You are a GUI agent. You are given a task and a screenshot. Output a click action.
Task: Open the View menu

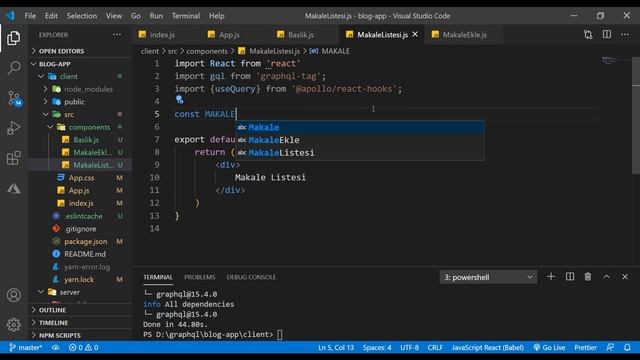(x=114, y=16)
